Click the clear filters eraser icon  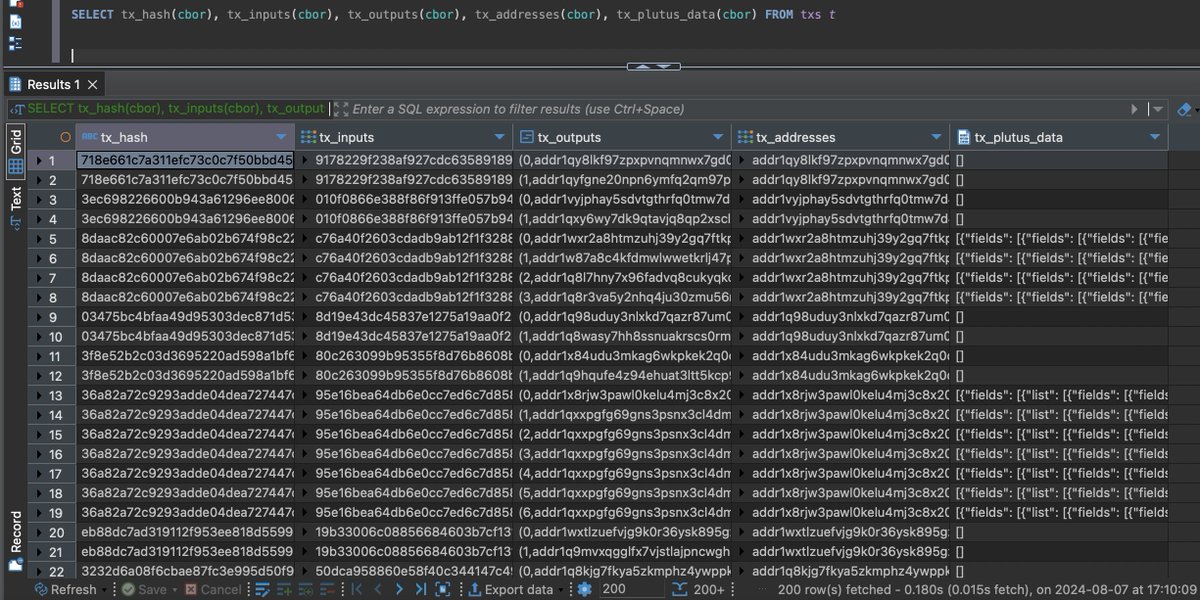click(x=1184, y=109)
